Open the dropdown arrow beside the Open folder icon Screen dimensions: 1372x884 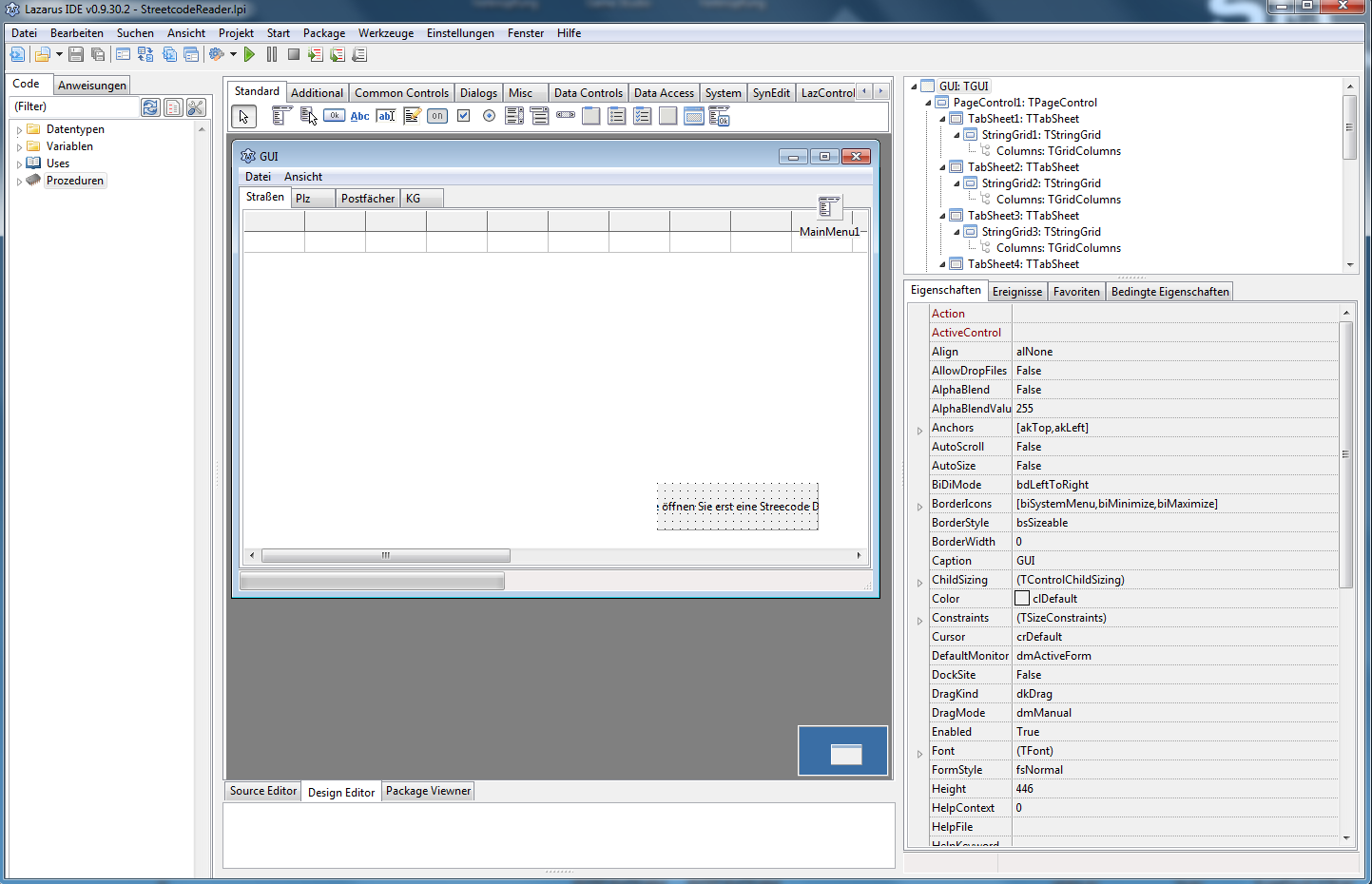point(59,55)
